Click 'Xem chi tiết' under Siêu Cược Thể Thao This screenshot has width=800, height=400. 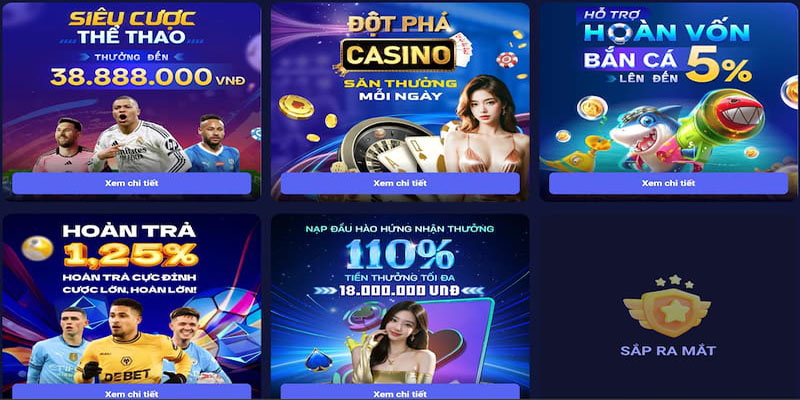132,183
